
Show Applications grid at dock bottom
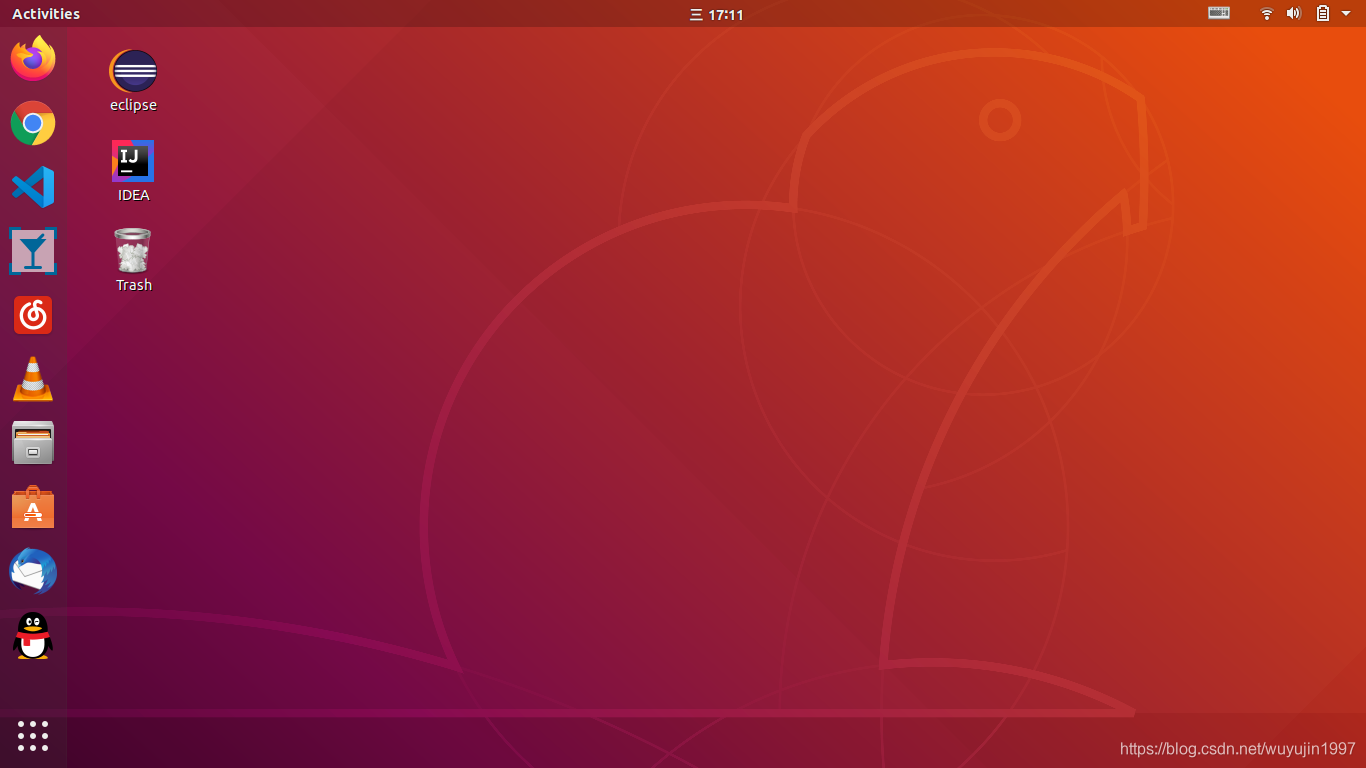click(33, 736)
